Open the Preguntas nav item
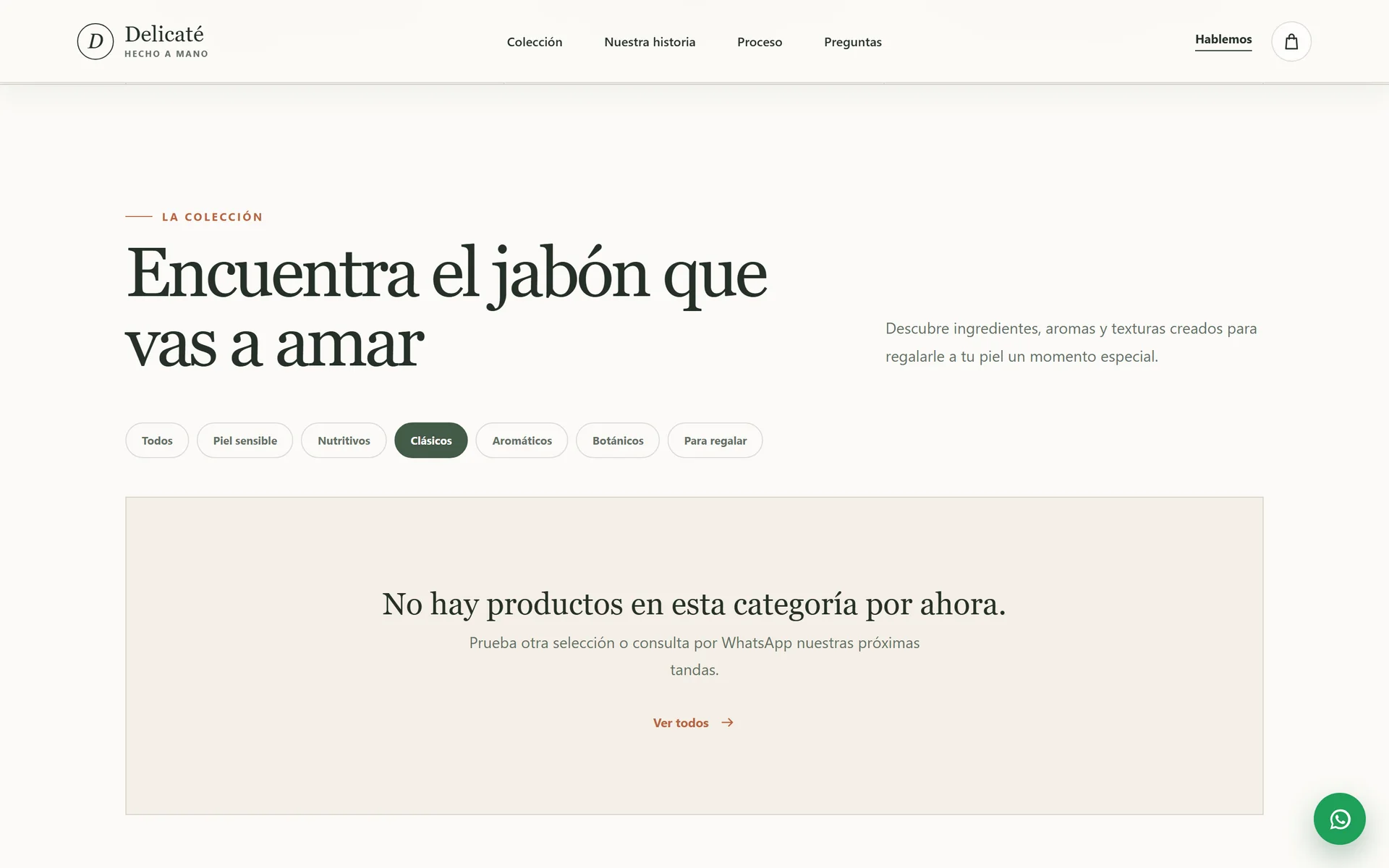 [x=853, y=42]
